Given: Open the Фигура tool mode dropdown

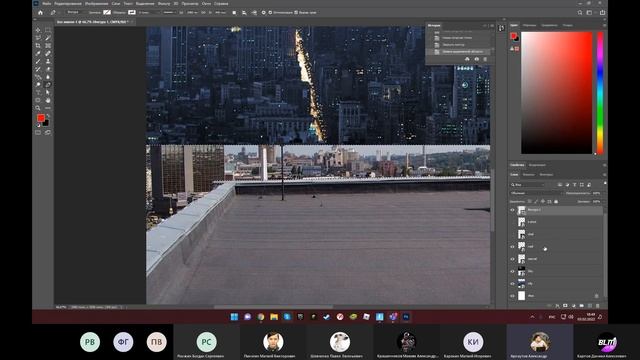Looking at the screenshot, I should pos(77,13).
